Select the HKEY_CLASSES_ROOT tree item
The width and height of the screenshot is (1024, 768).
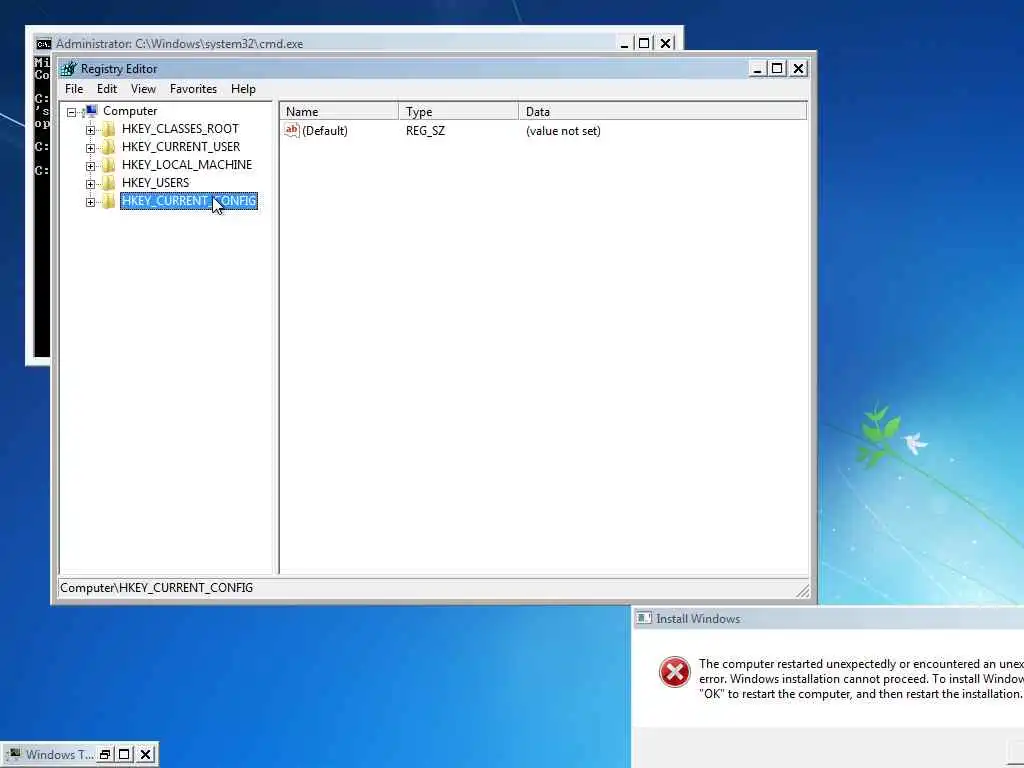[x=180, y=129]
